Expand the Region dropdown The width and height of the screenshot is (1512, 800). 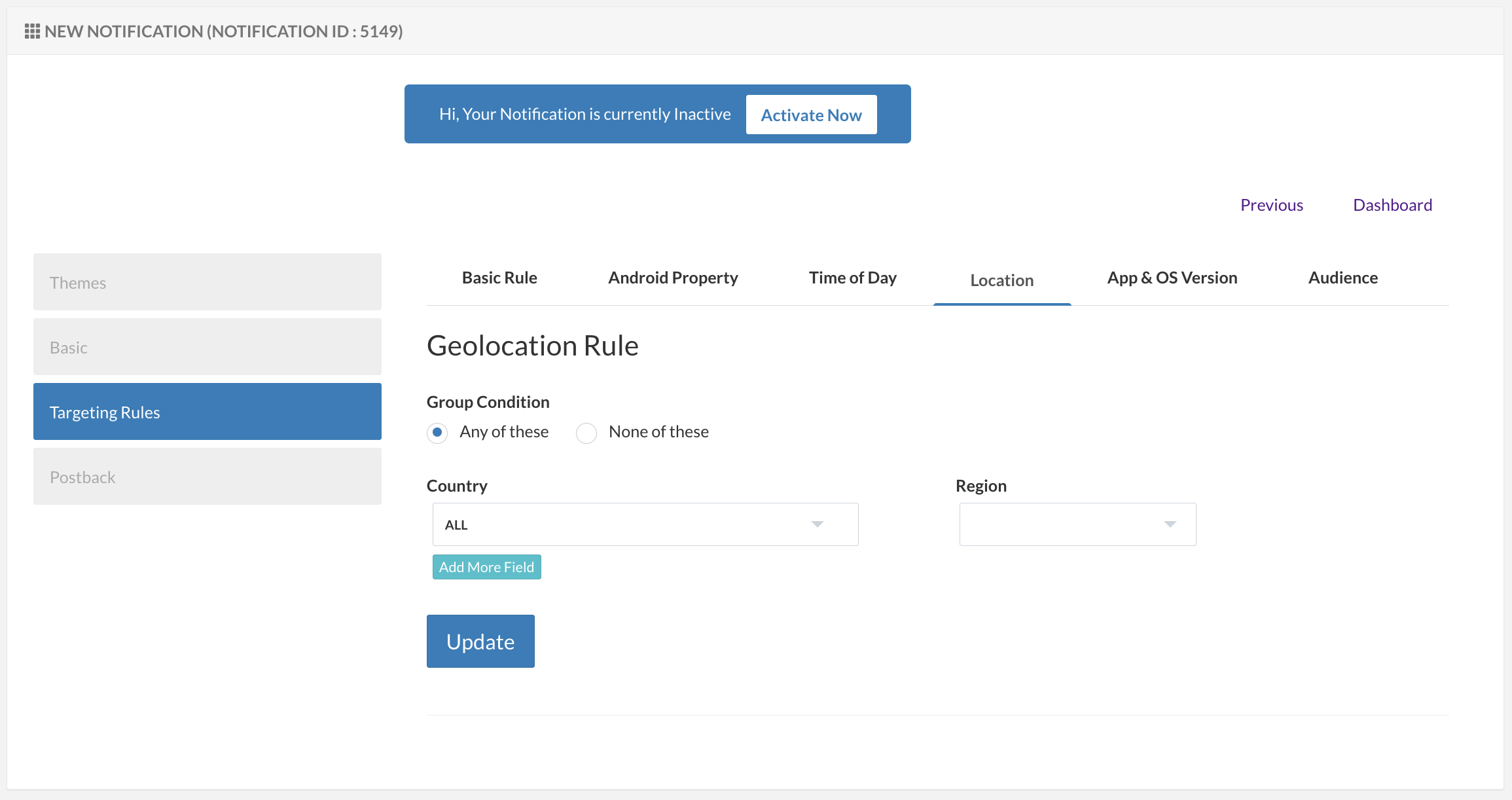(x=1067, y=524)
